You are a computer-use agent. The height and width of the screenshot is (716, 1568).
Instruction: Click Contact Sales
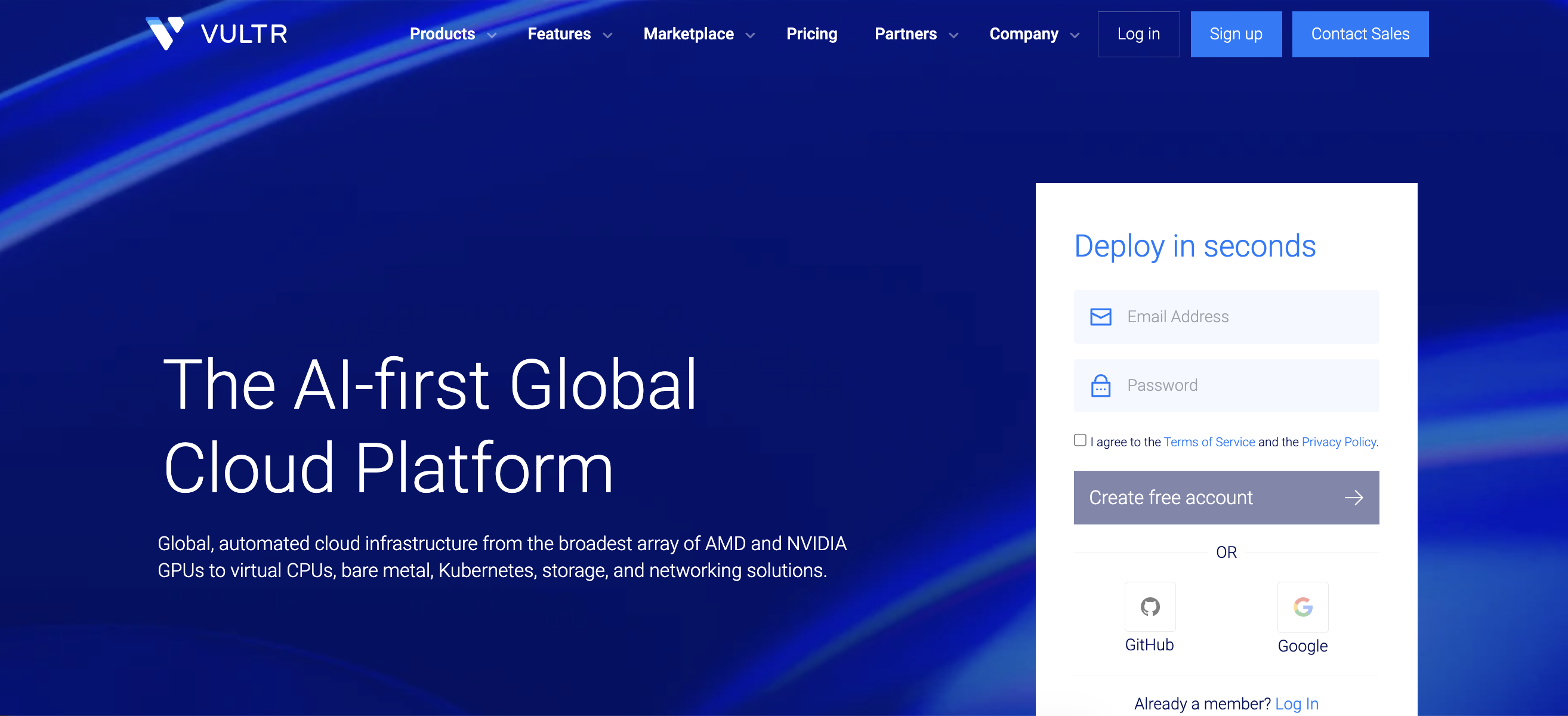pos(1360,34)
